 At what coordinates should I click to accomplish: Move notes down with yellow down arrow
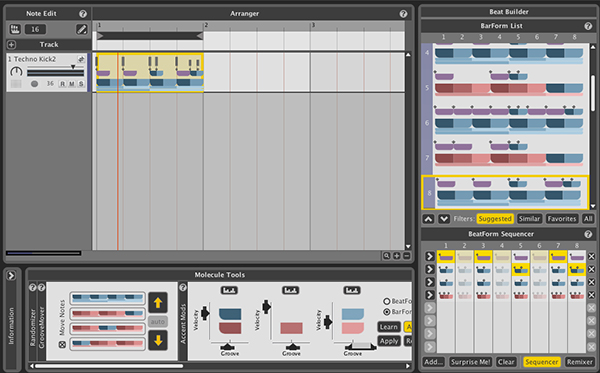pyautogui.click(x=158, y=340)
